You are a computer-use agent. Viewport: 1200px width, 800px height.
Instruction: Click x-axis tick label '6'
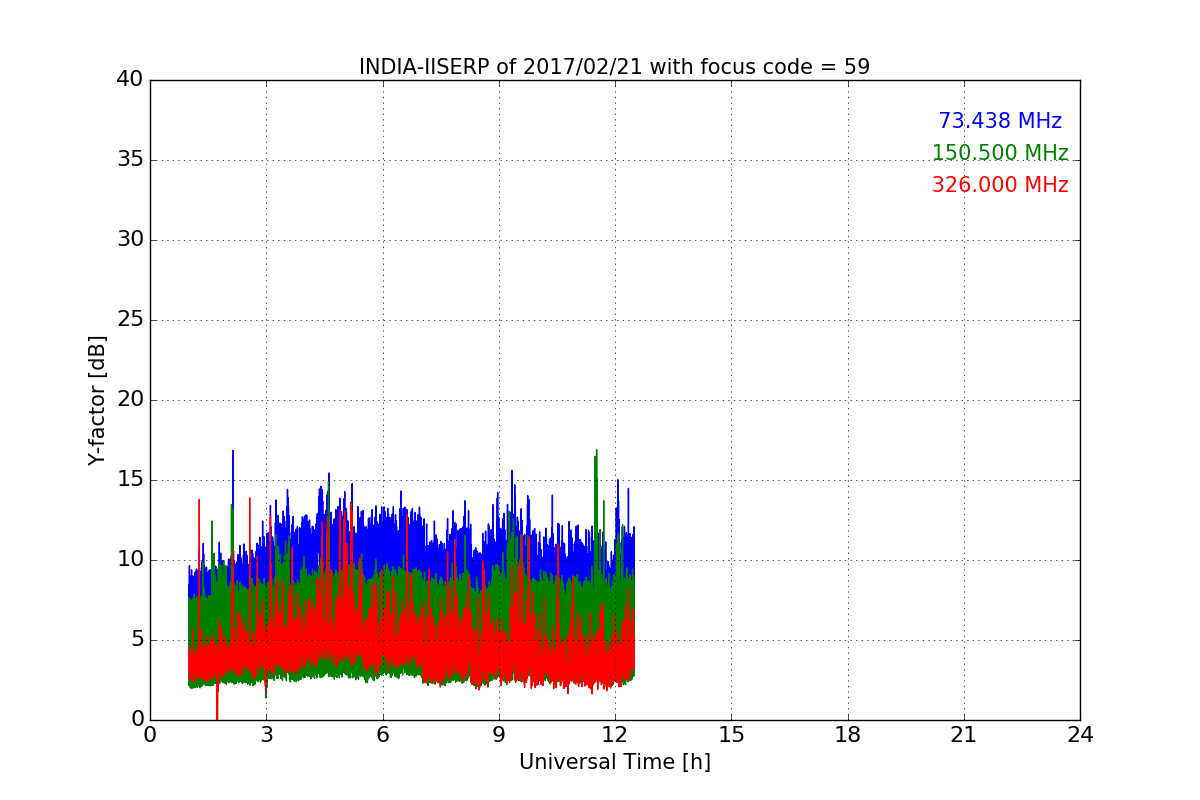pyautogui.click(x=382, y=735)
